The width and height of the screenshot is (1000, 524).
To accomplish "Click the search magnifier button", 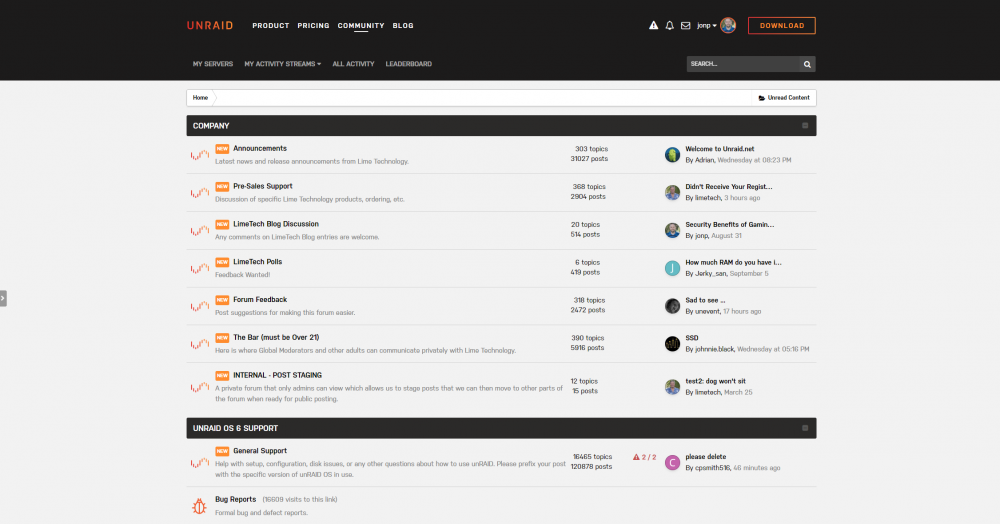I will point(807,64).
